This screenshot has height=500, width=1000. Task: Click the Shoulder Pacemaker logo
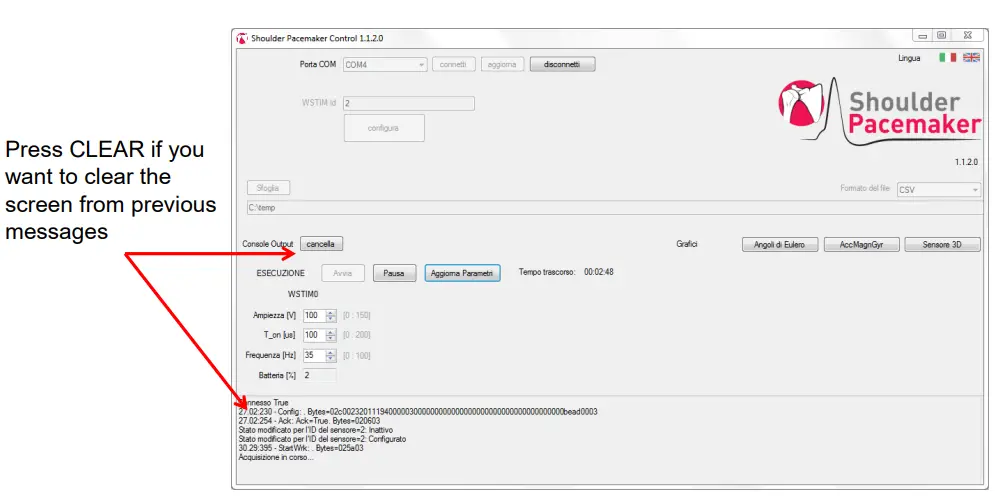[x=879, y=112]
